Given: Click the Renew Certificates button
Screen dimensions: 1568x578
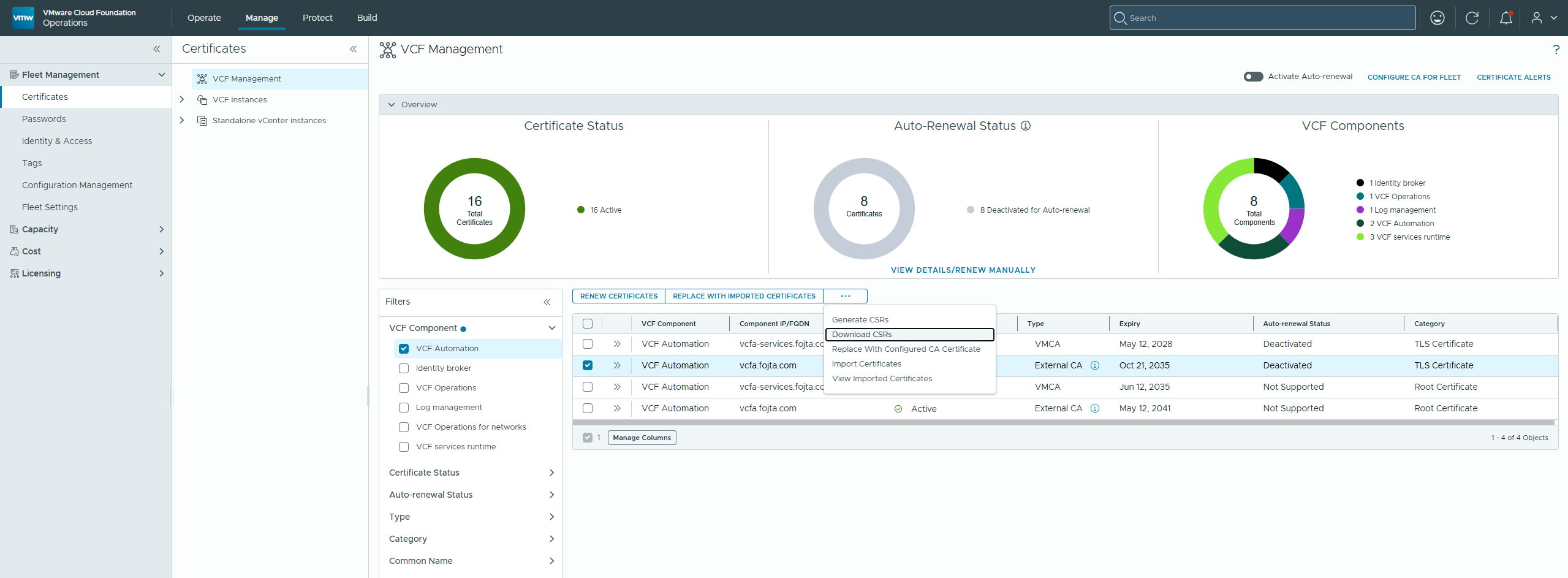Looking at the screenshot, I should 619,296.
